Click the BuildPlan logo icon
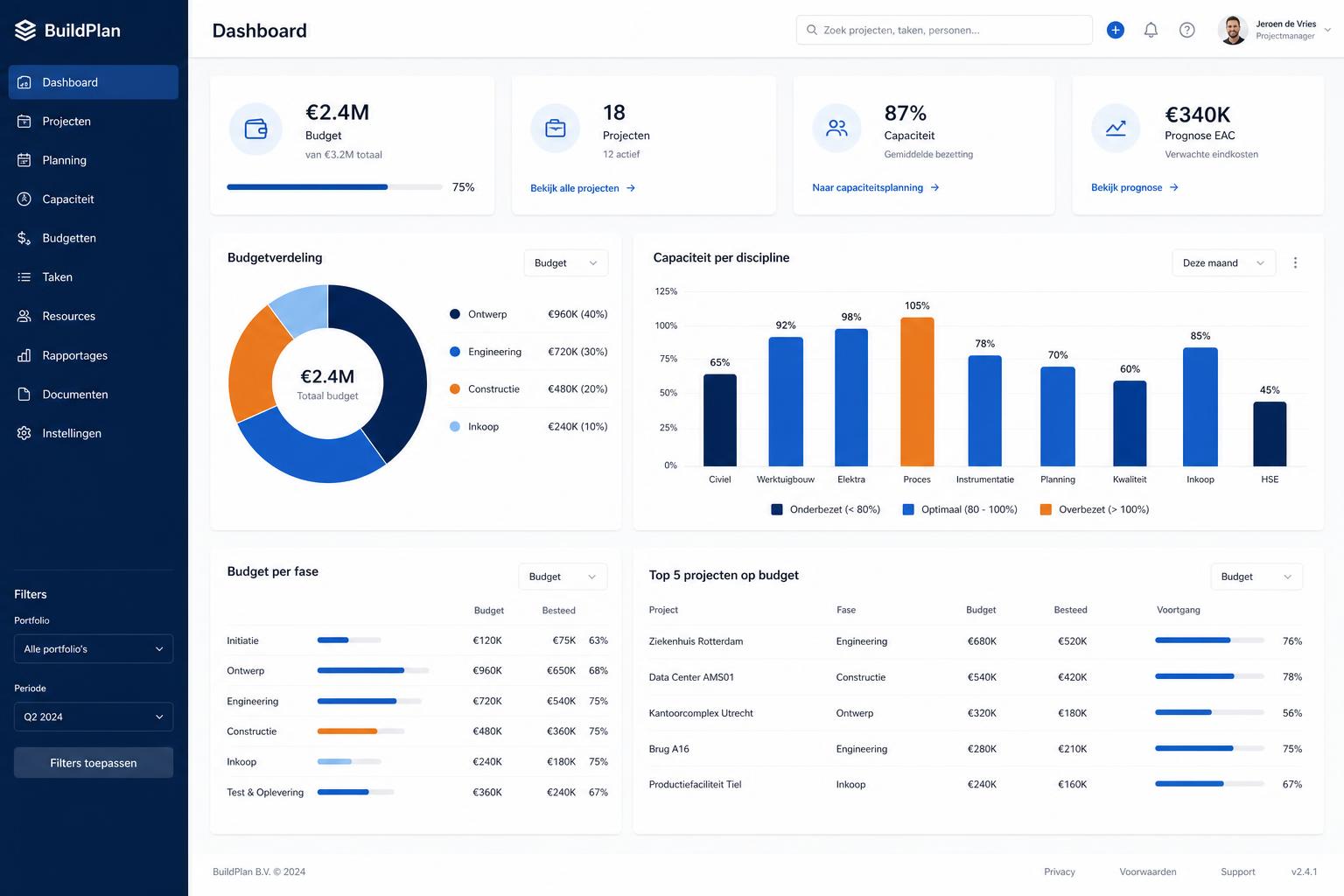 pos(25,31)
